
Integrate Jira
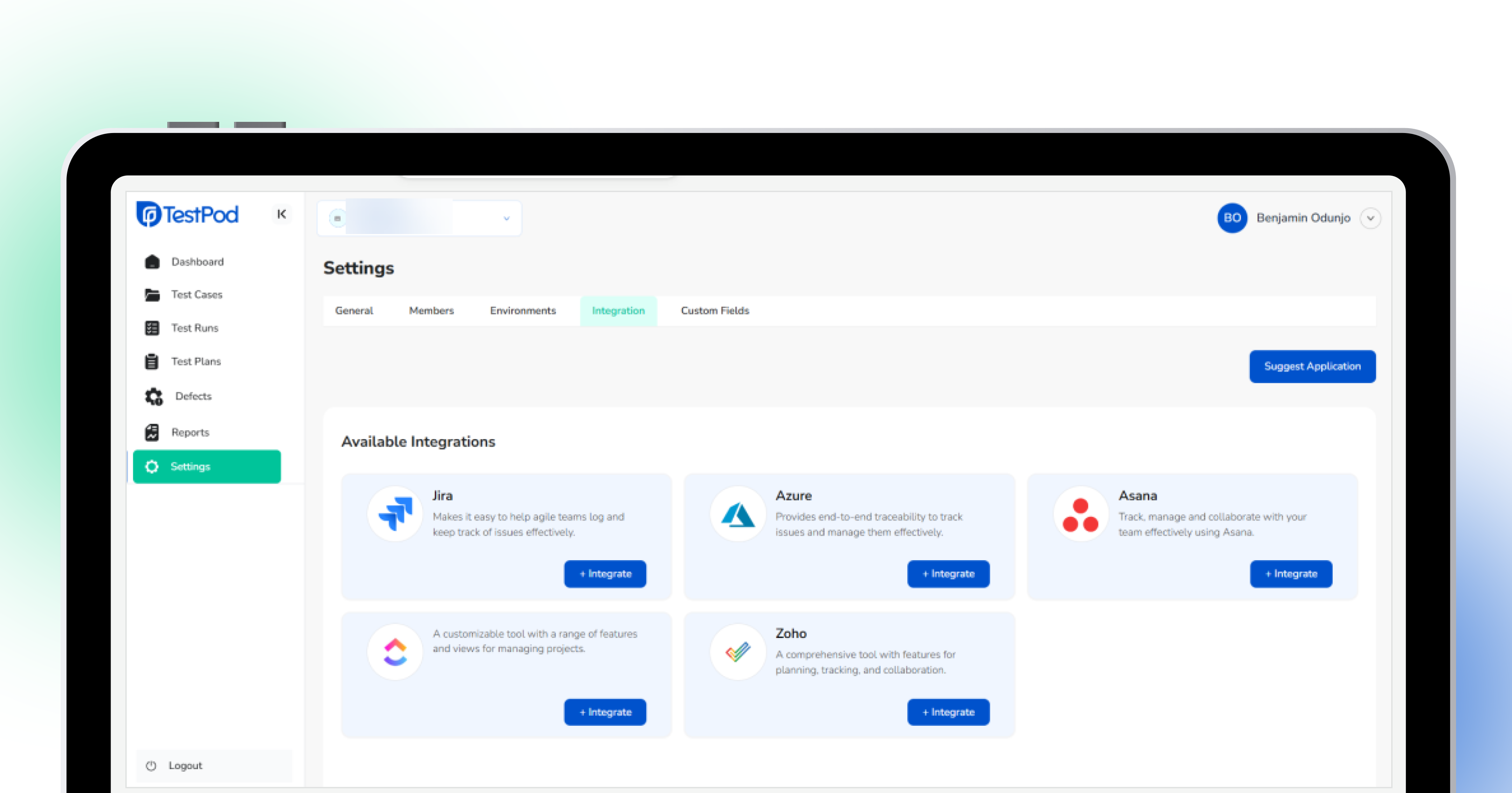[x=605, y=573]
